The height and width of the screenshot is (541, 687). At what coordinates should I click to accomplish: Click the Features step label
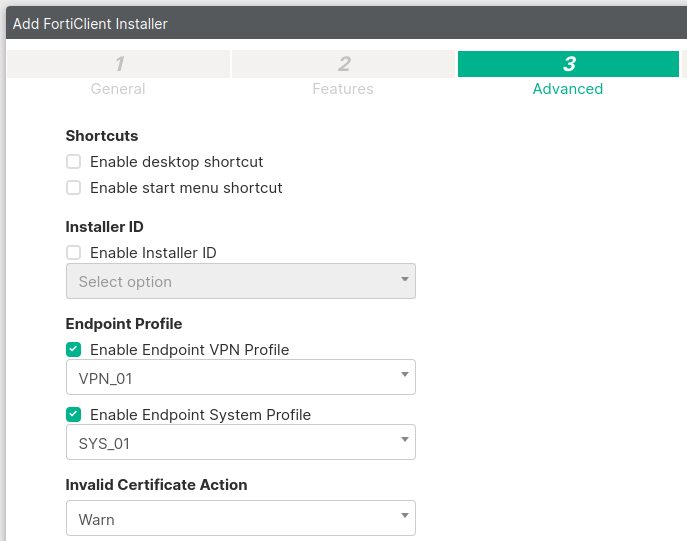click(x=343, y=89)
